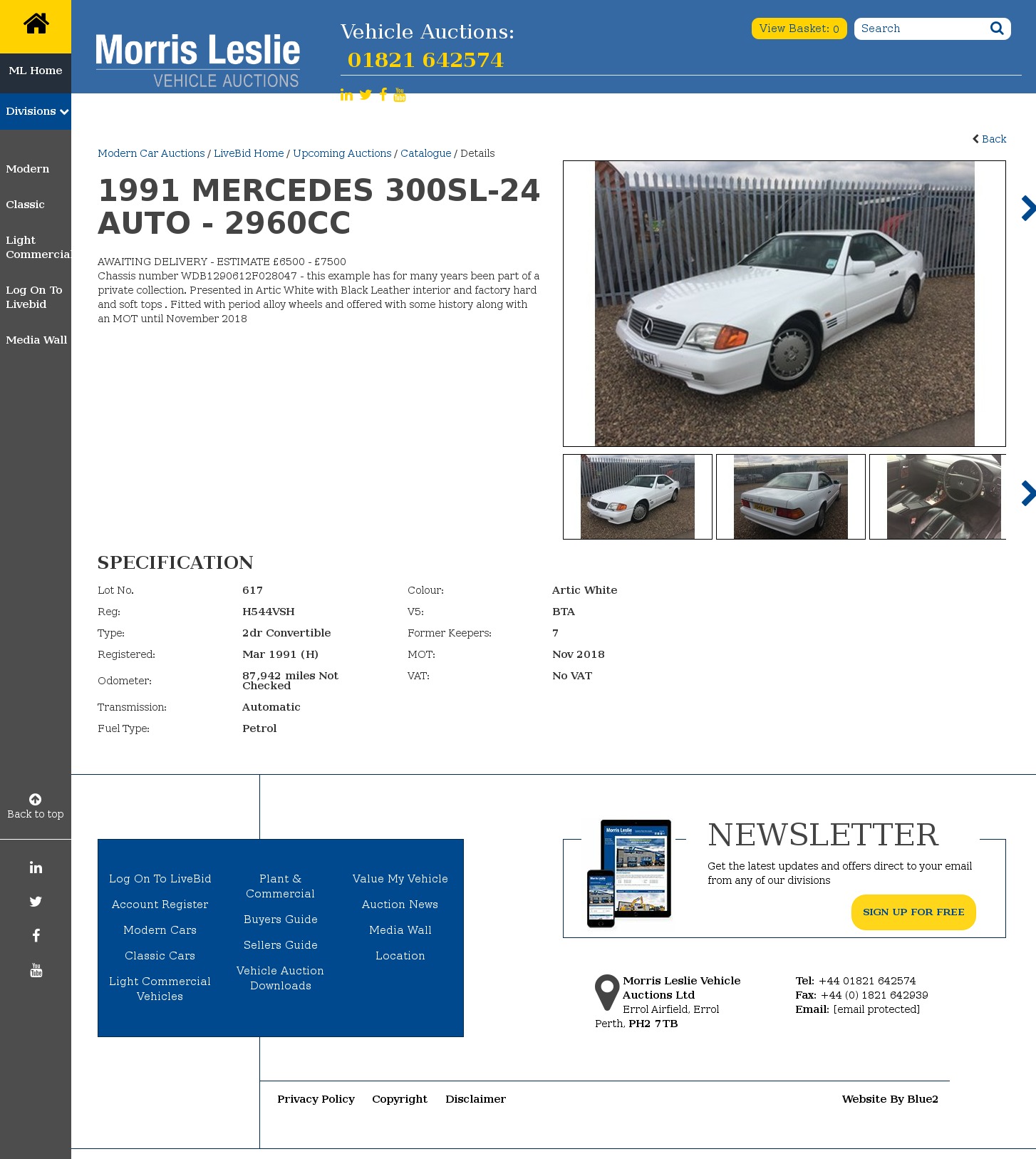Select Log On To Livebid sidebar item
The width and height of the screenshot is (1036, 1159).
click(x=34, y=297)
